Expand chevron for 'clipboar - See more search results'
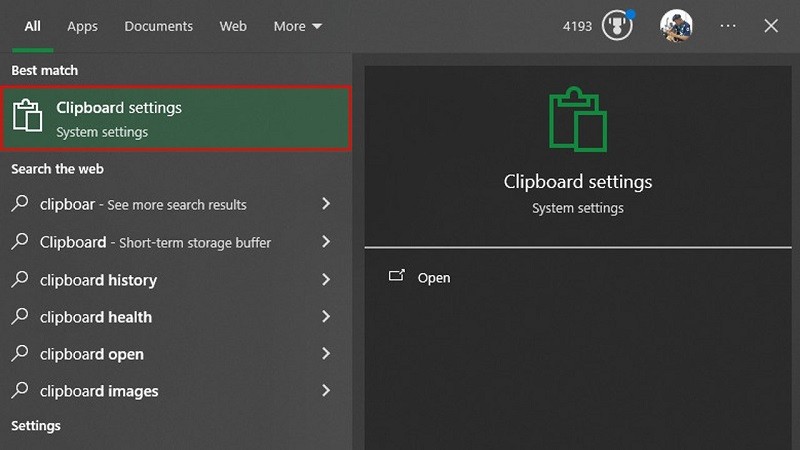Viewport: 800px width, 450px height. click(x=326, y=204)
